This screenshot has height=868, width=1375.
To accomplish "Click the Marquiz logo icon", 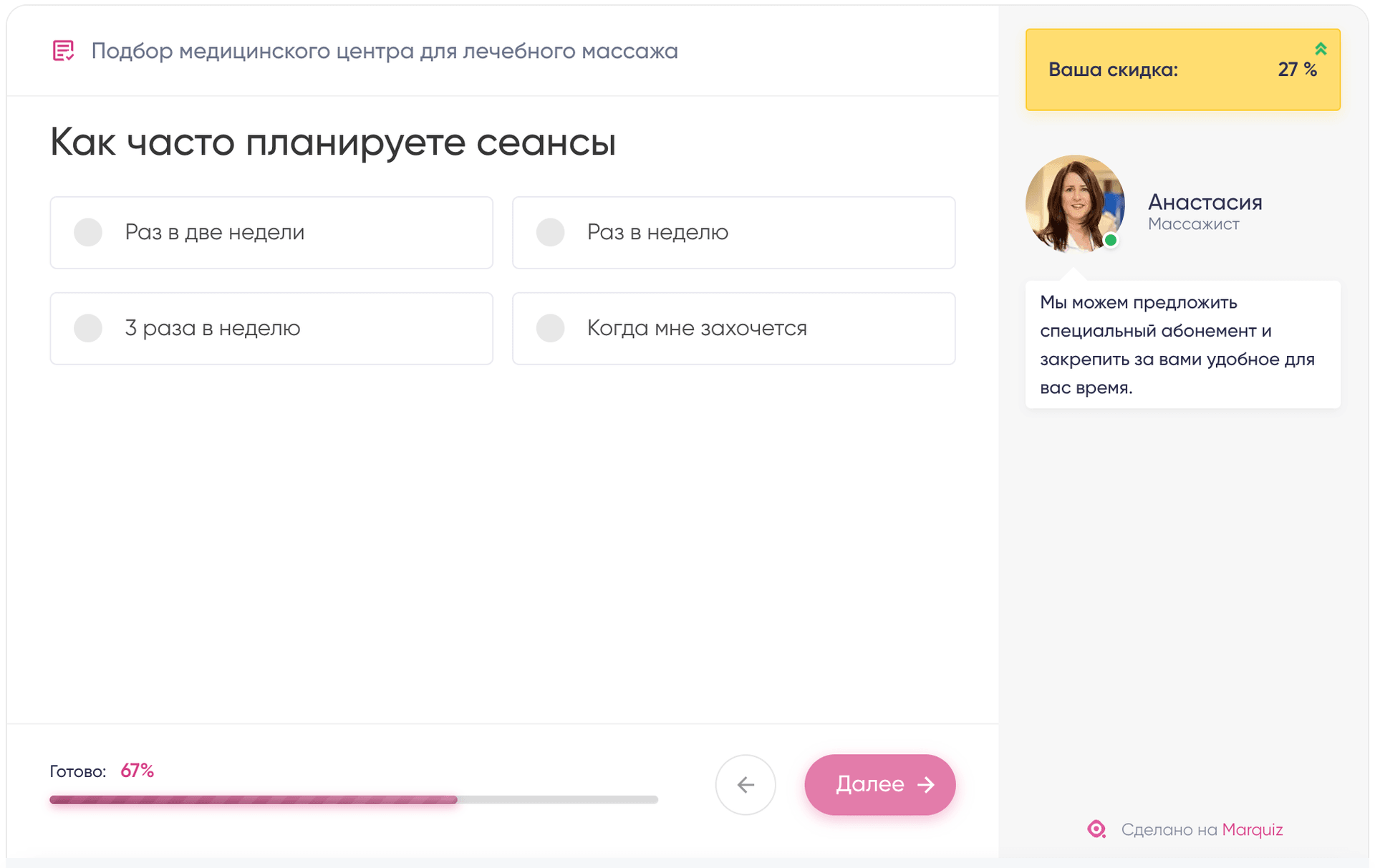I will point(1096,829).
